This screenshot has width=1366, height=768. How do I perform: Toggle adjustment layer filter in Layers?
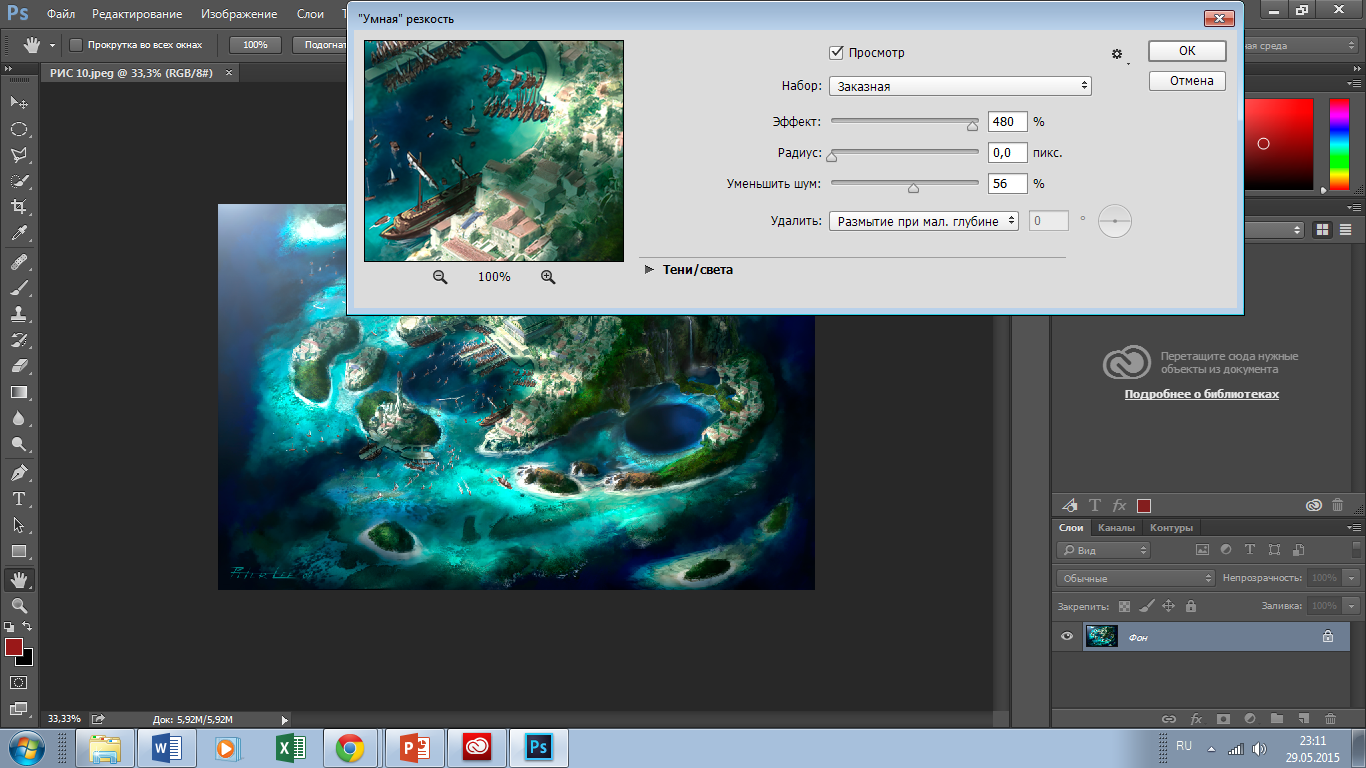1226,550
